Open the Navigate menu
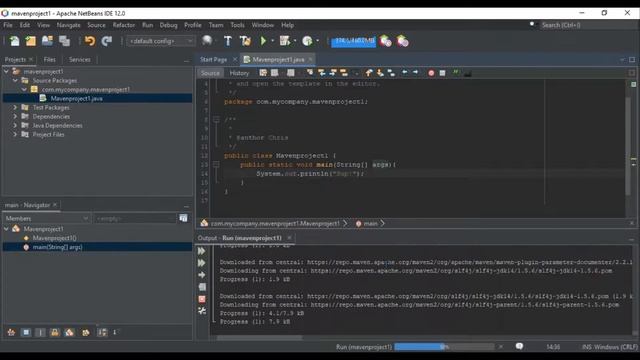640x360 pixels. click(x=69, y=25)
